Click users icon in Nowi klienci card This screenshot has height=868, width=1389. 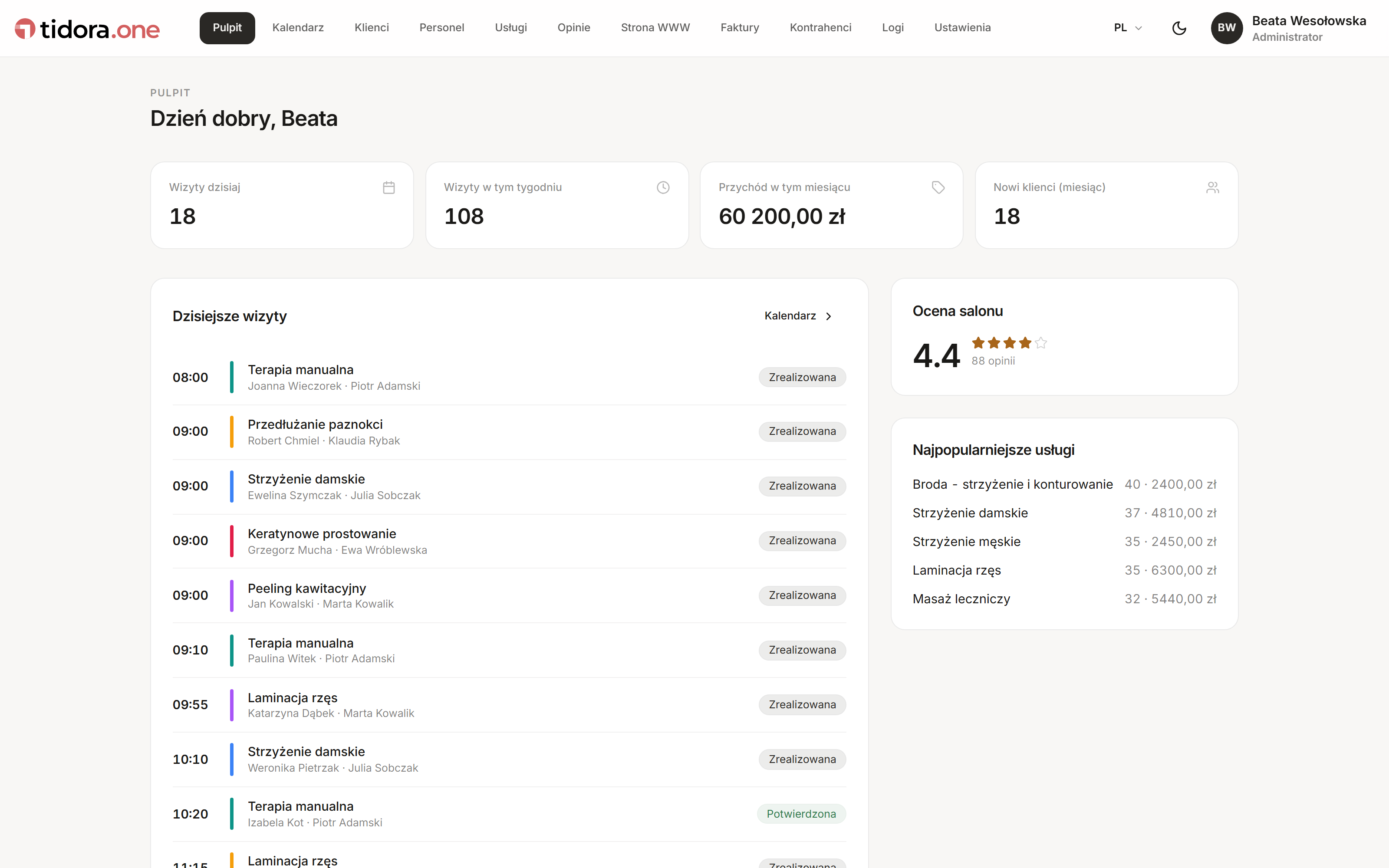(x=1212, y=188)
